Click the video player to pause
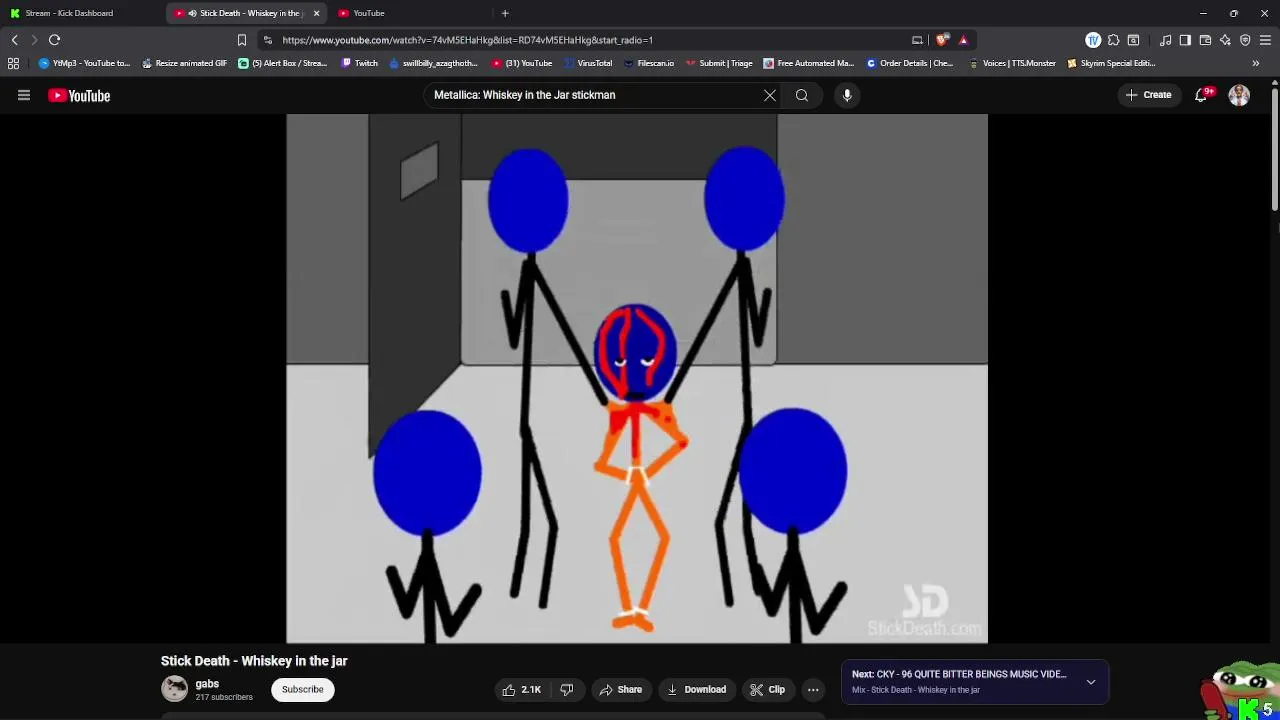This screenshot has height=720, width=1280. coord(637,378)
